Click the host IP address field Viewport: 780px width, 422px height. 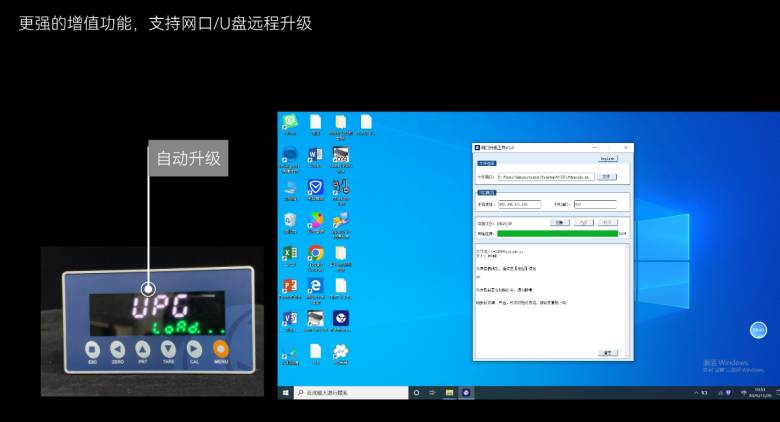coord(518,204)
